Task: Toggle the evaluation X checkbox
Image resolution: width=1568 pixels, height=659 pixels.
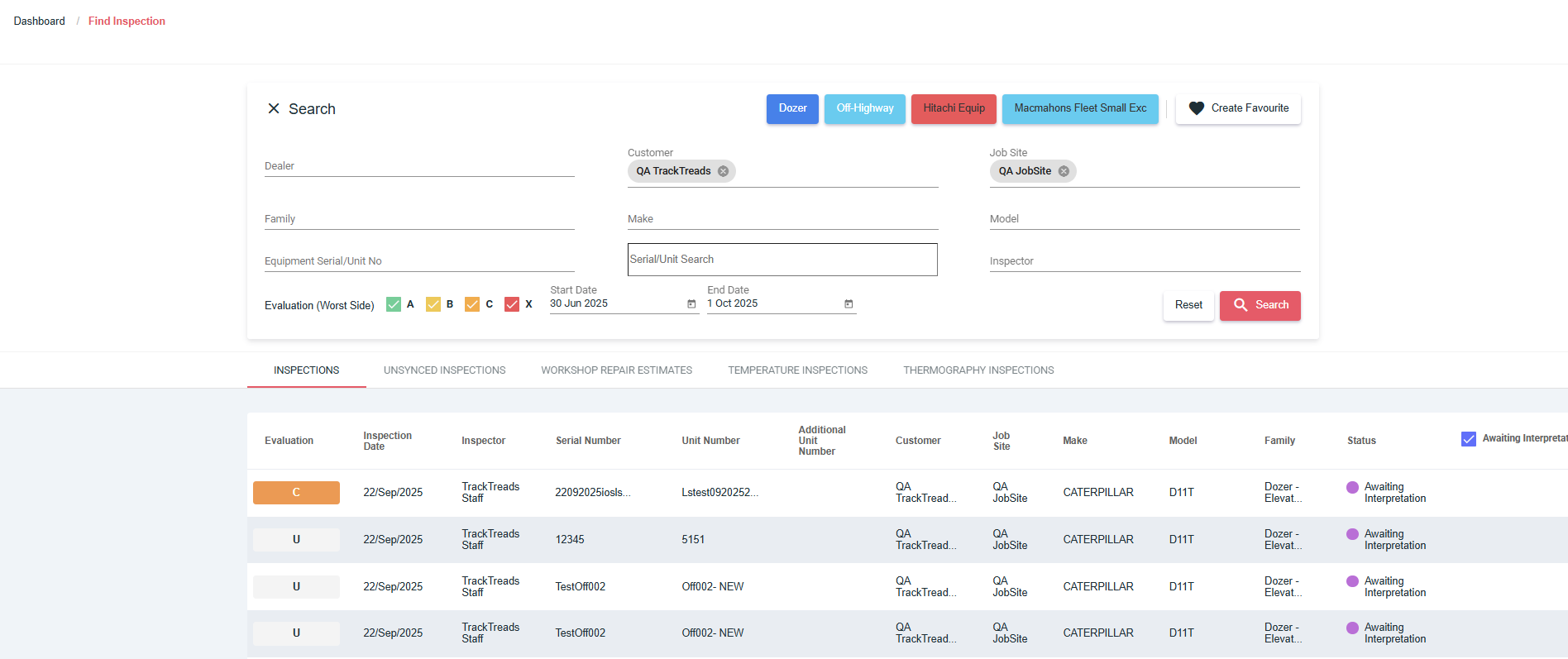Action: click(512, 304)
